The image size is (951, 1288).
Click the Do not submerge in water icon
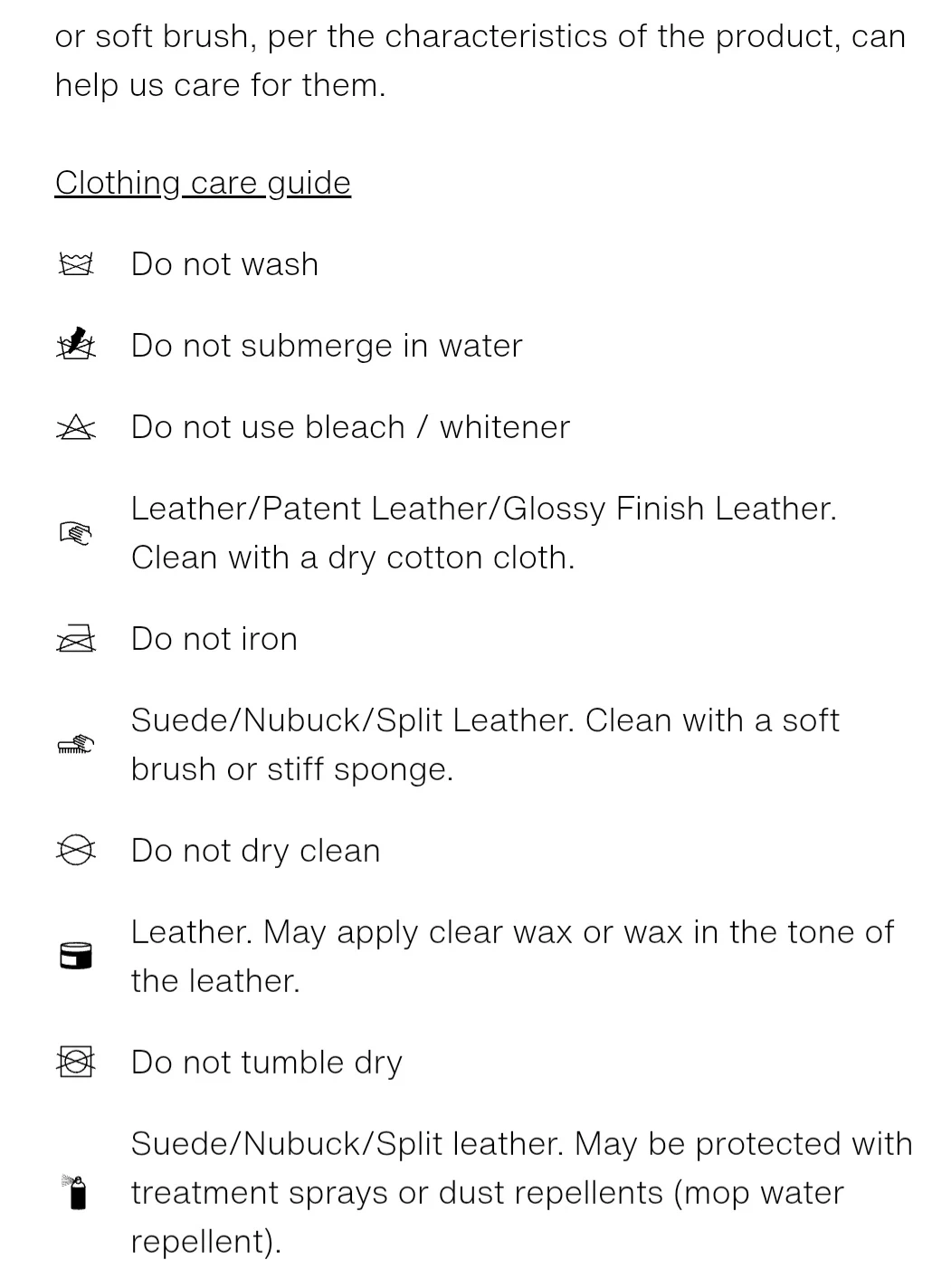pyautogui.click(x=76, y=345)
